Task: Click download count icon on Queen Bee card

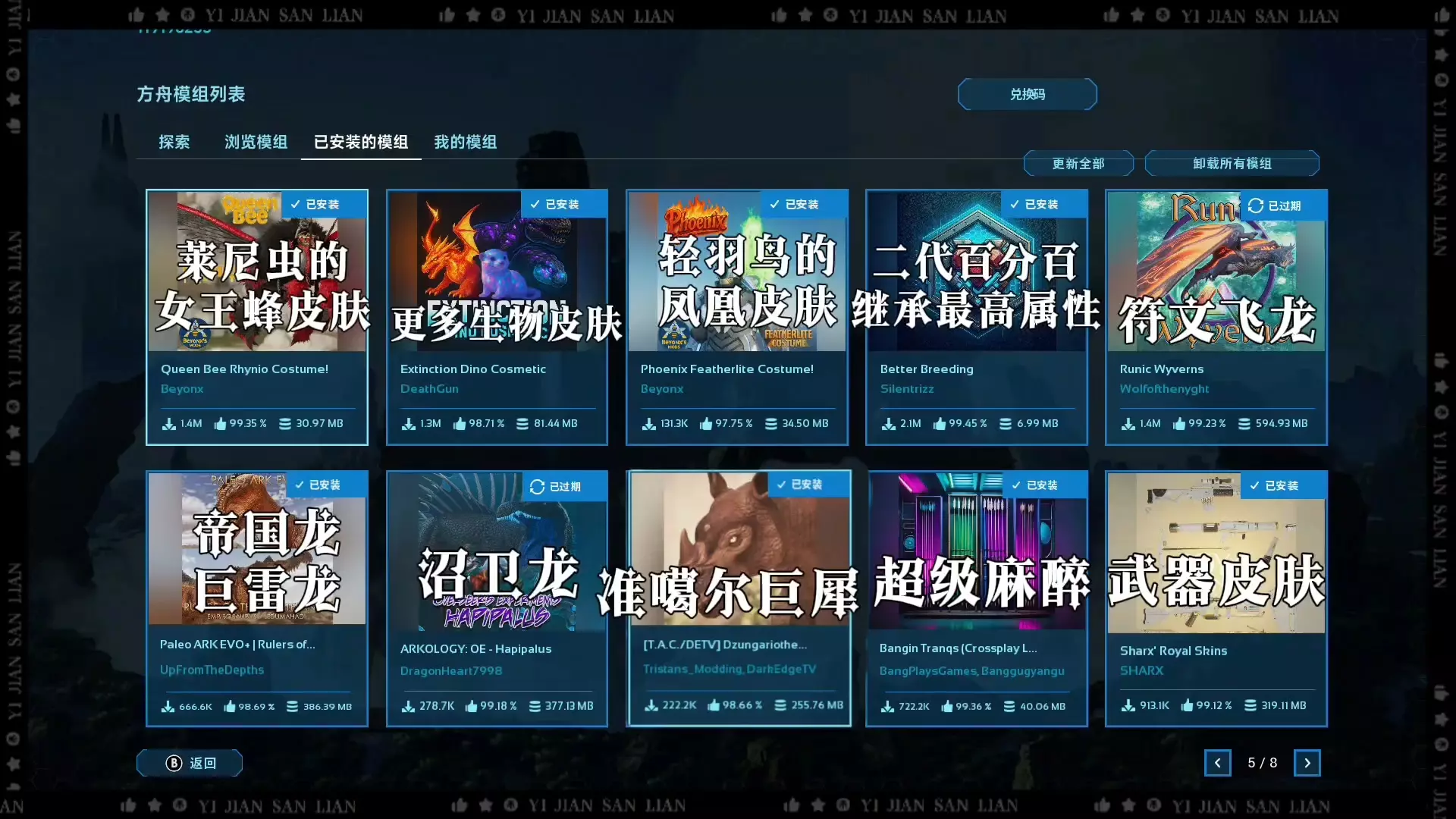Action: click(169, 424)
